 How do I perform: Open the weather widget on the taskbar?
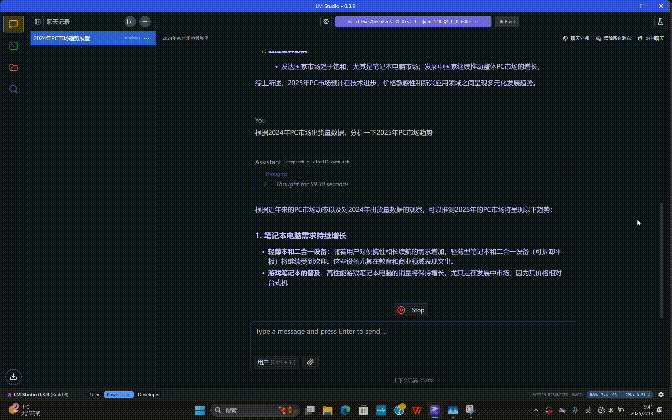click(26, 410)
